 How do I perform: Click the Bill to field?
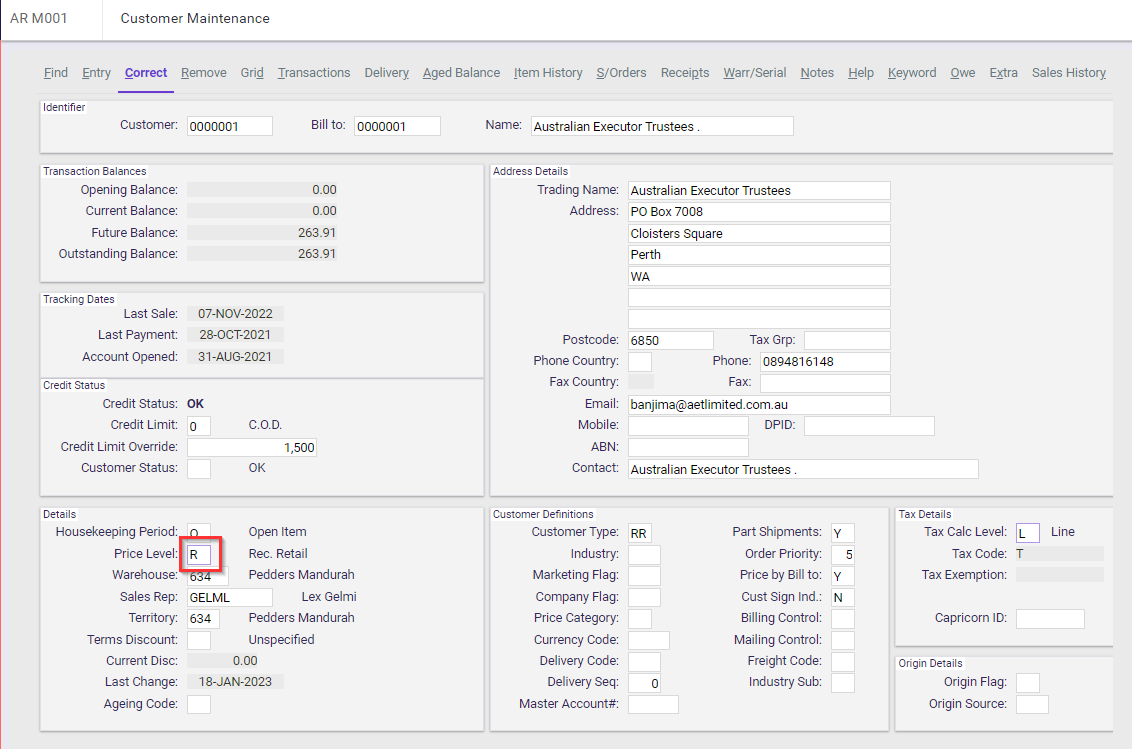pos(397,126)
